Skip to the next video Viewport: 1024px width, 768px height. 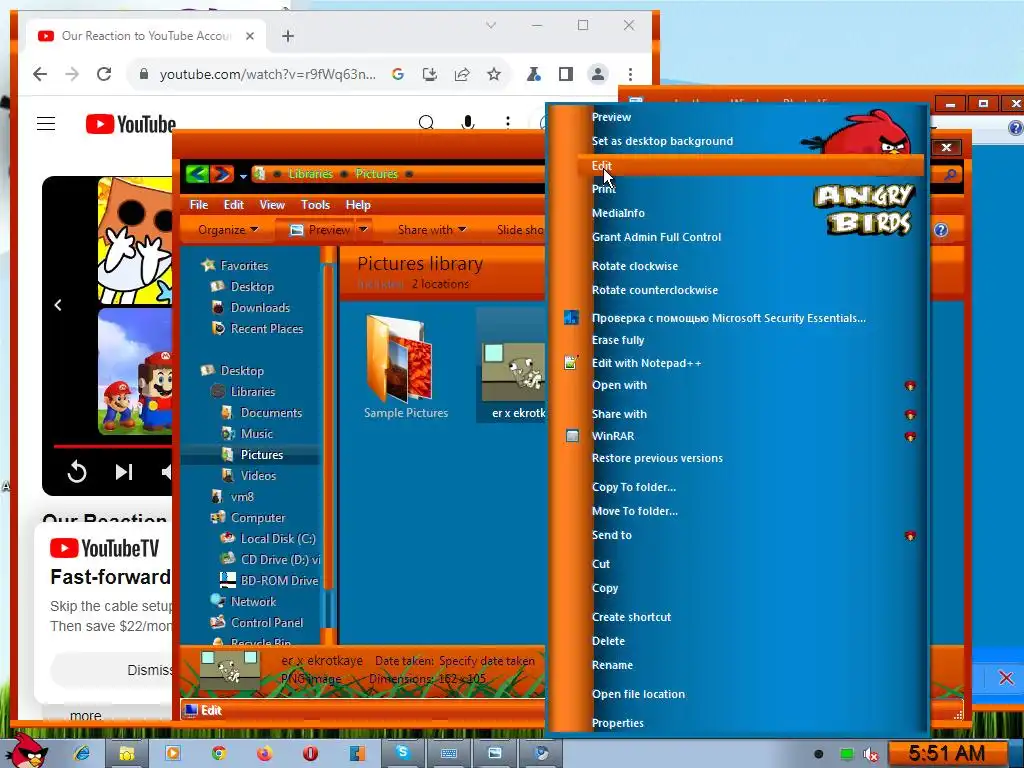tap(124, 472)
